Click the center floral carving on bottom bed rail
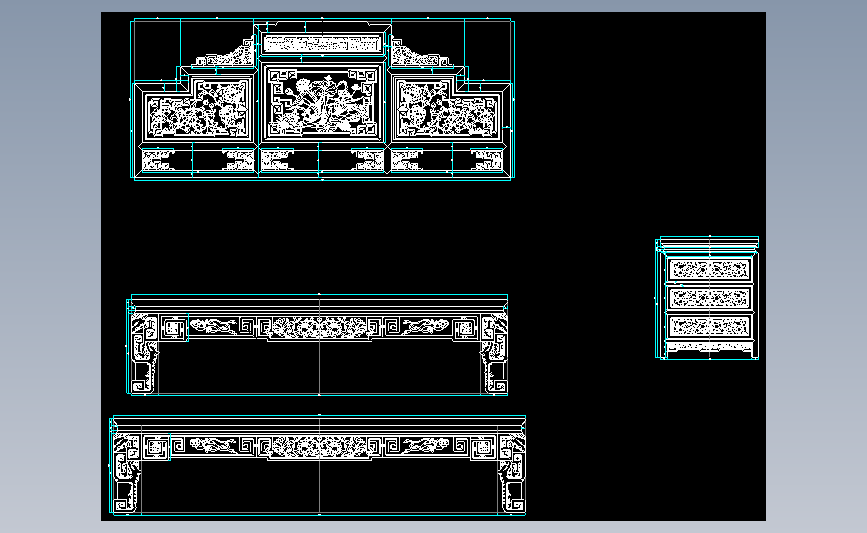The height and width of the screenshot is (533, 867). [319, 446]
